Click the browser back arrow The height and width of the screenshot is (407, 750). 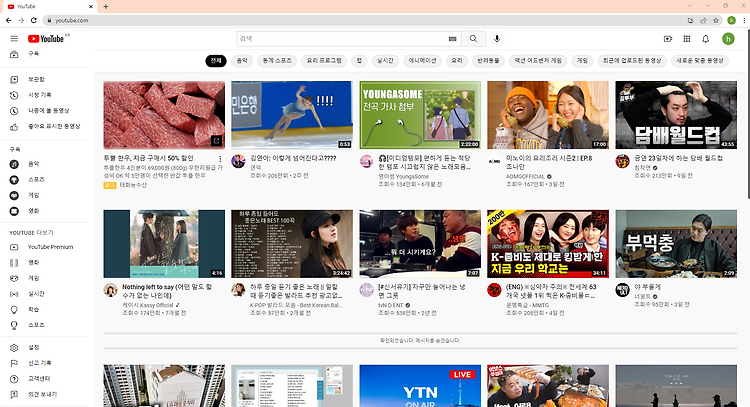8,21
